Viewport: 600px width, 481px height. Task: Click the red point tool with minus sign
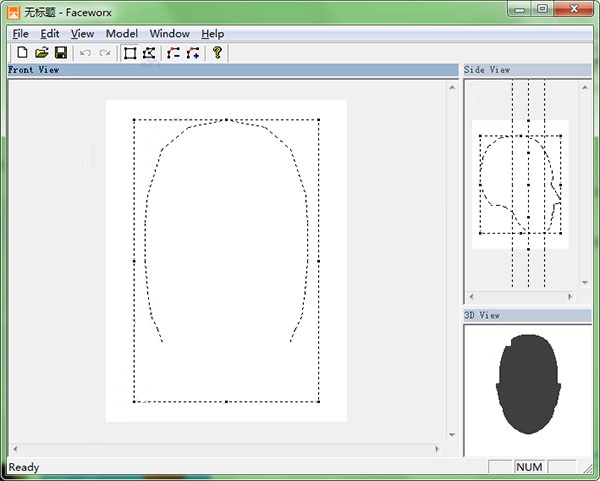[174, 52]
